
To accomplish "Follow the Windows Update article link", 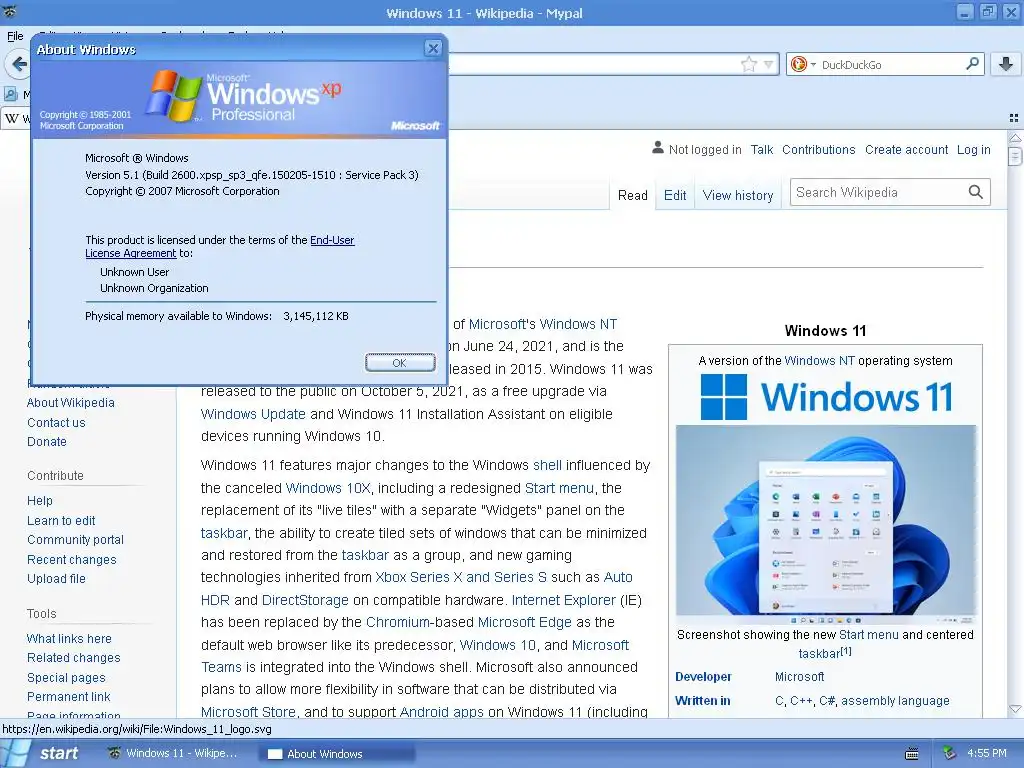I will pos(253,414).
